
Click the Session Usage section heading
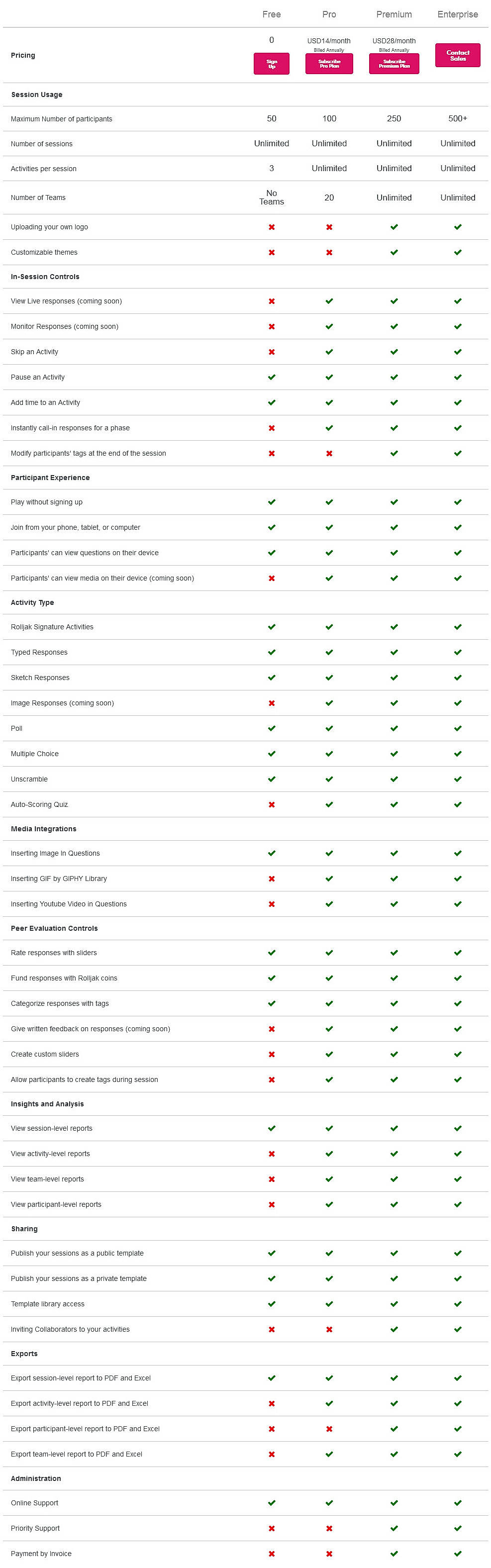(36, 95)
